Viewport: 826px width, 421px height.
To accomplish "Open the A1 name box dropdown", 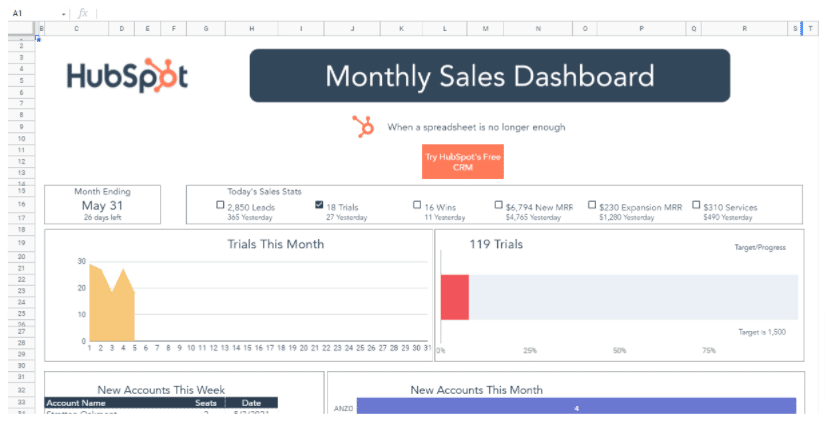I will 63,14.
